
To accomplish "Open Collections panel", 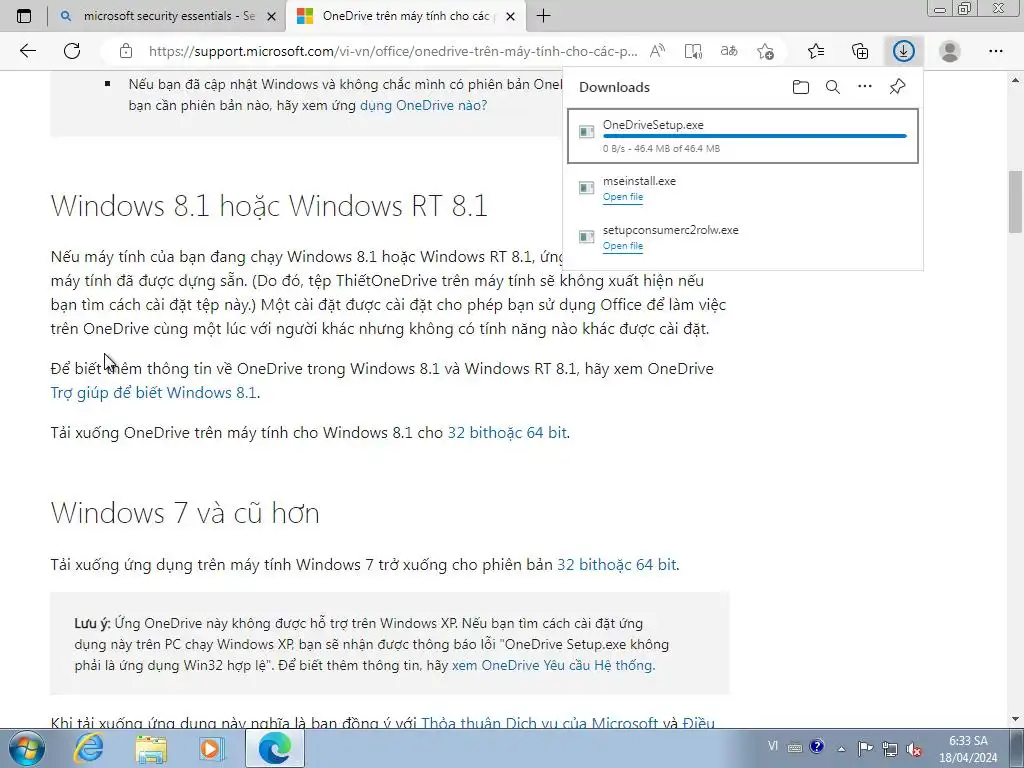I will pyautogui.click(x=860, y=51).
